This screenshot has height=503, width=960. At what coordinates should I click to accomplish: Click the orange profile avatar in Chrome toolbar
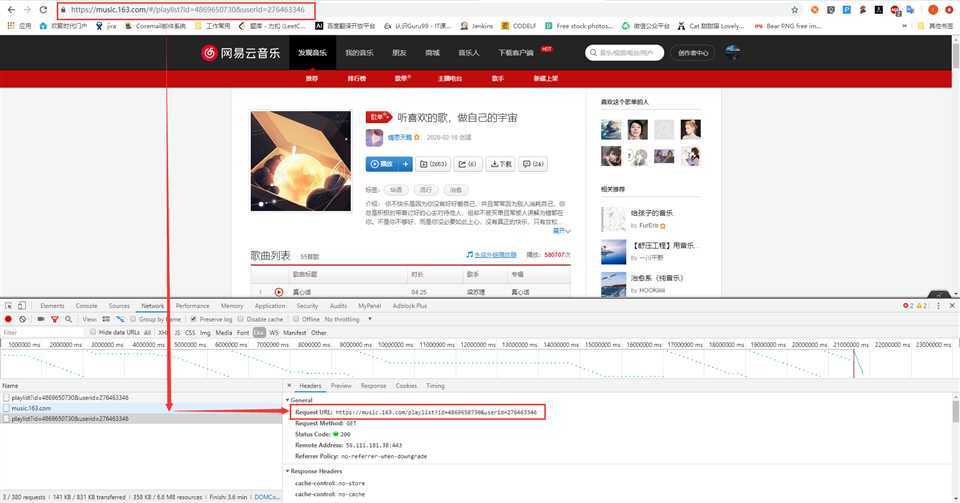933,10
